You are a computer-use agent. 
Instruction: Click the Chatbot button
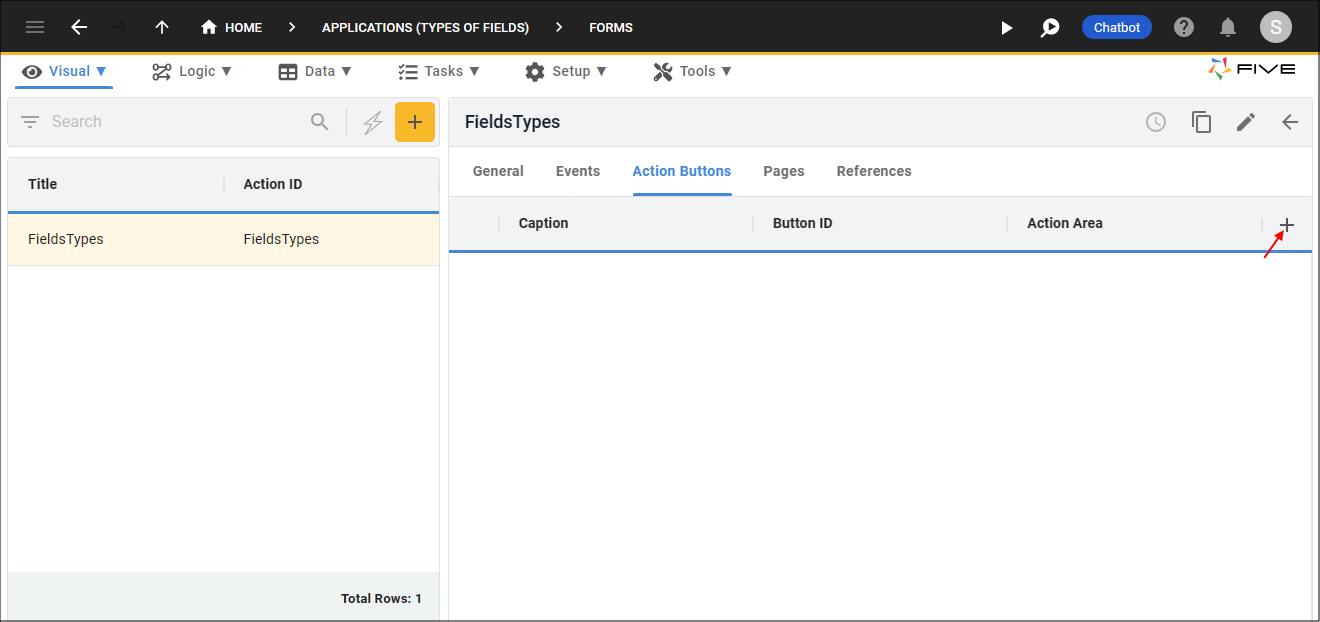pos(1116,28)
